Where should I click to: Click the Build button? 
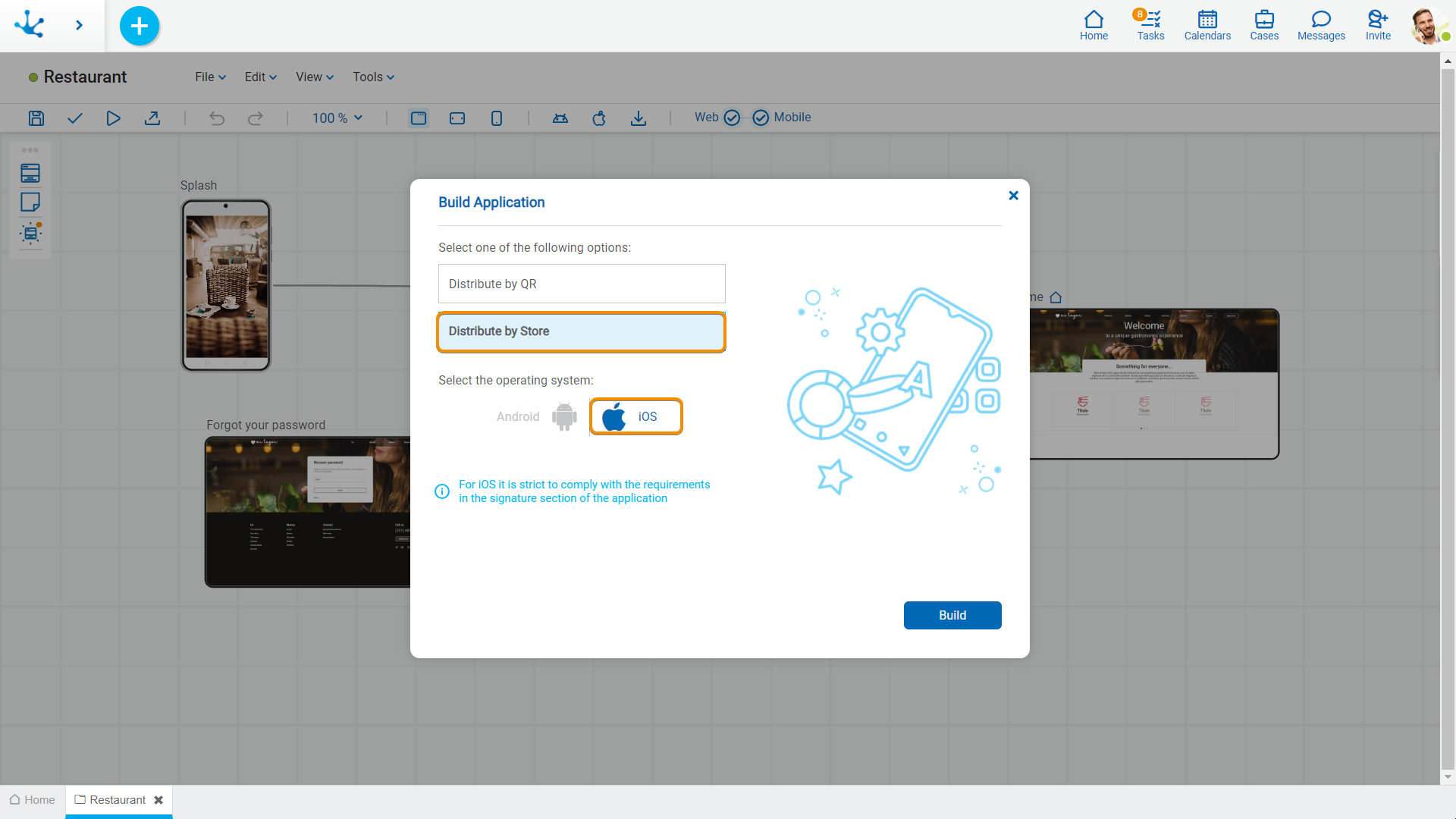pos(952,615)
